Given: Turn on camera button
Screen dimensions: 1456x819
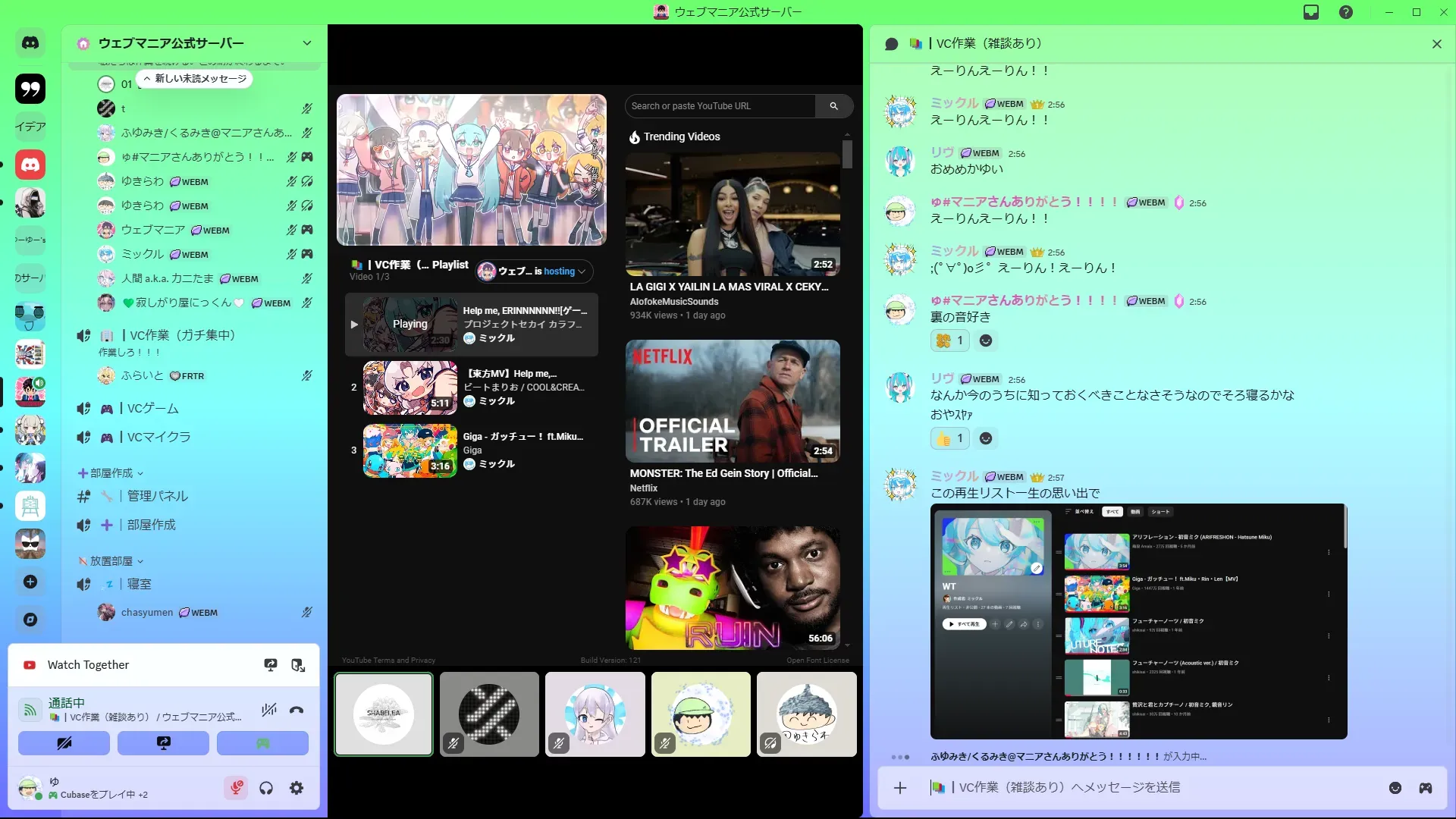Looking at the screenshot, I should (64, 743).
